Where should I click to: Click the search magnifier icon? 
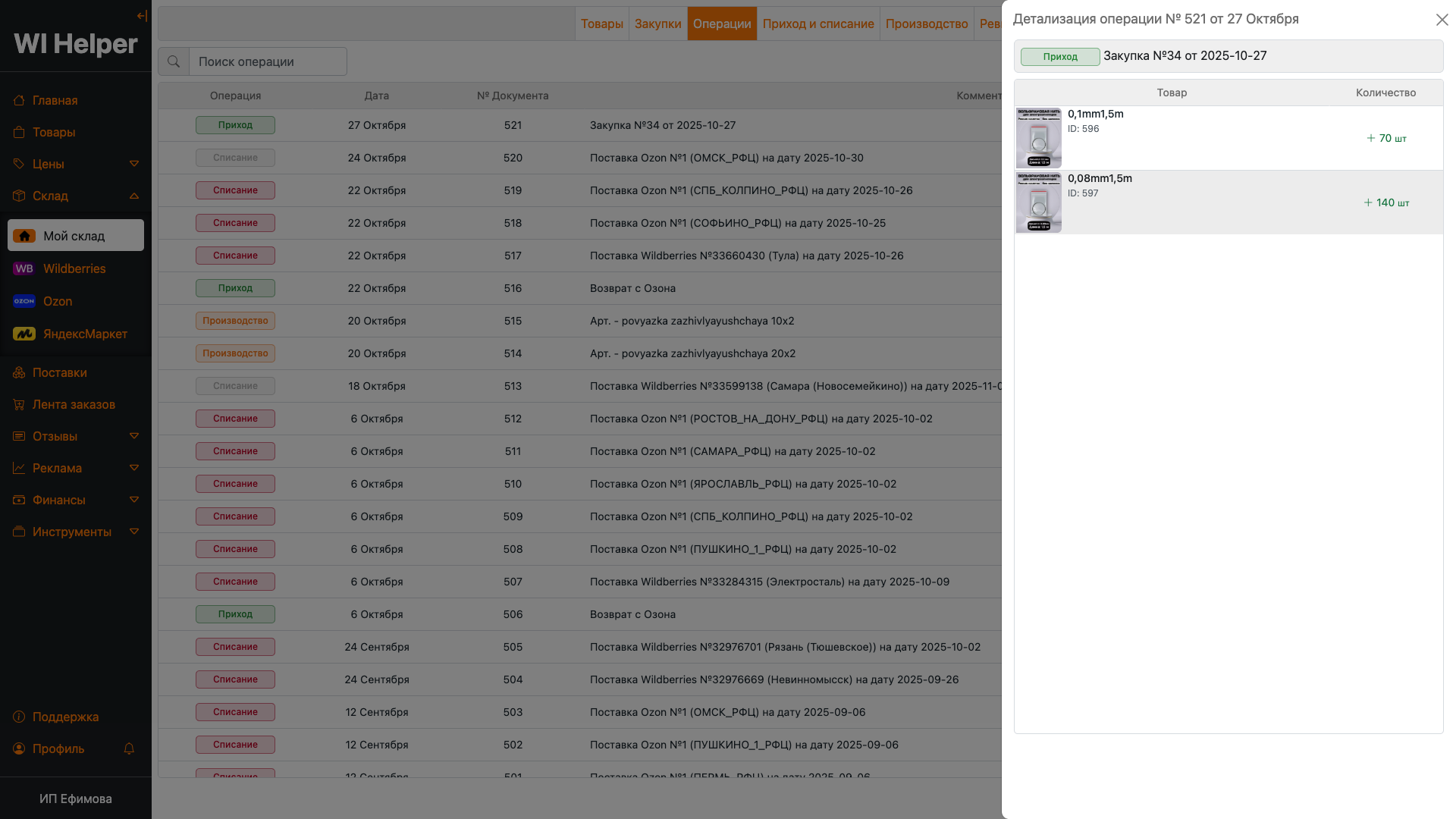[x=174, y=61]
